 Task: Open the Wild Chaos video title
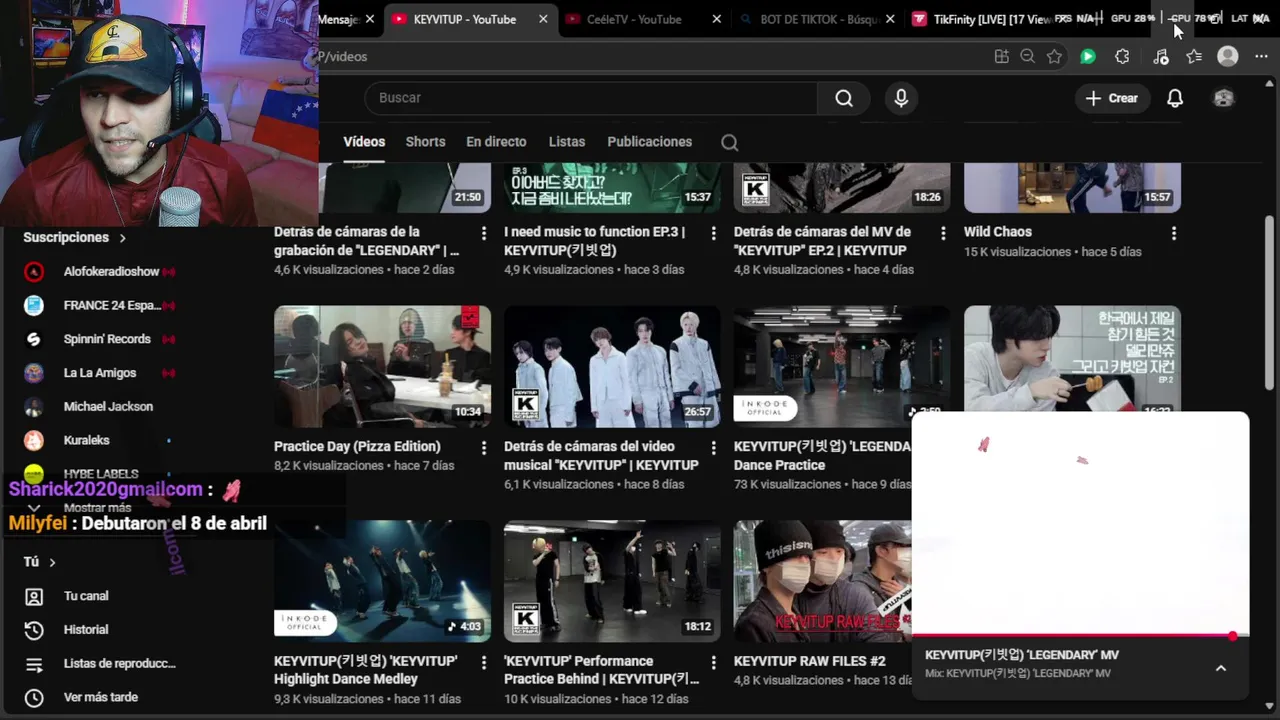[x=997, y=232]
